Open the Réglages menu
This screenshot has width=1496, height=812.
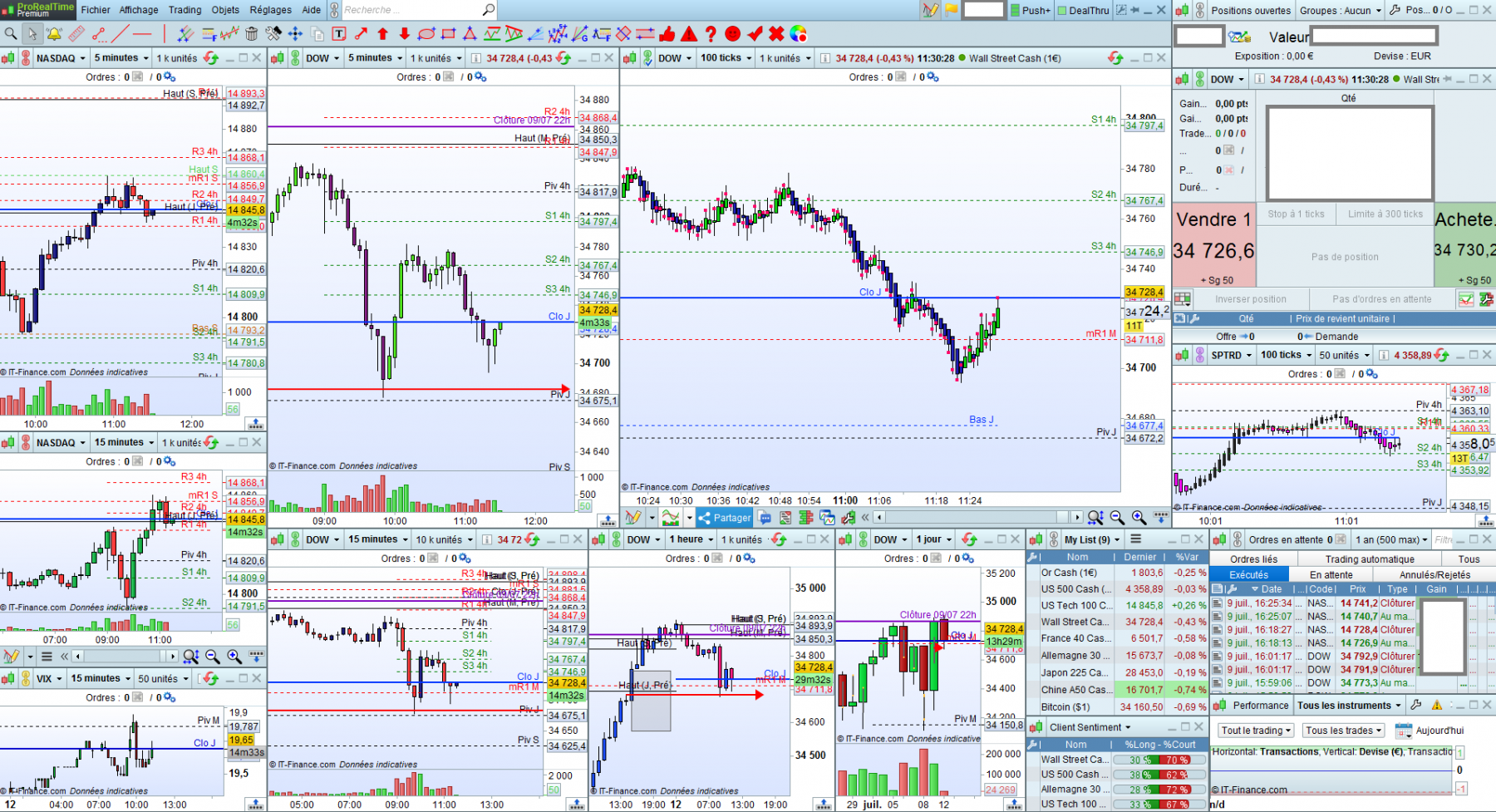coord(271,10)
